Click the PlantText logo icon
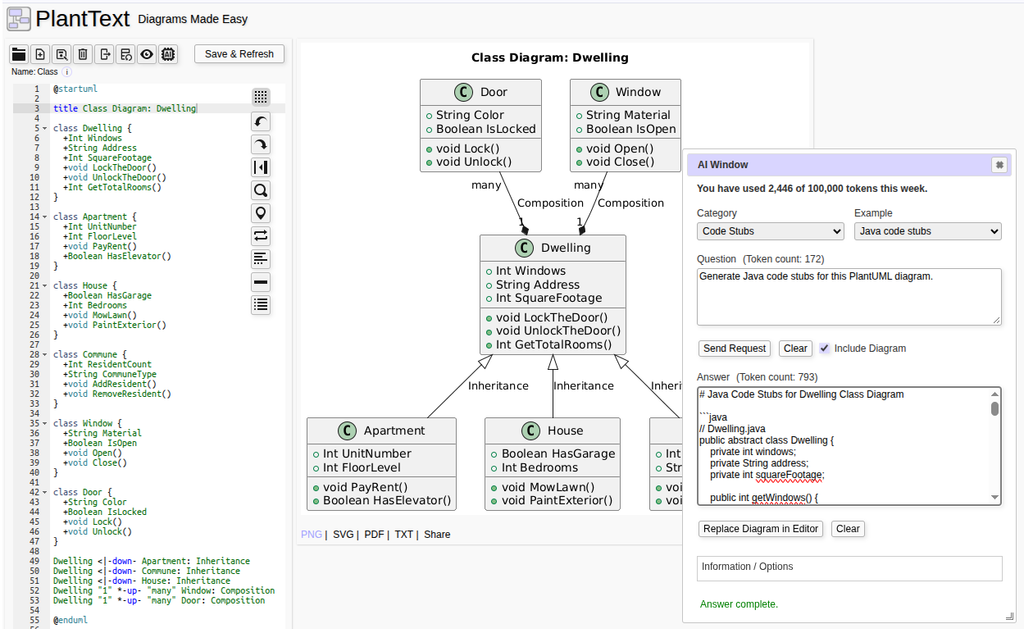This screenshot has height=629, width=1024. 18,19
